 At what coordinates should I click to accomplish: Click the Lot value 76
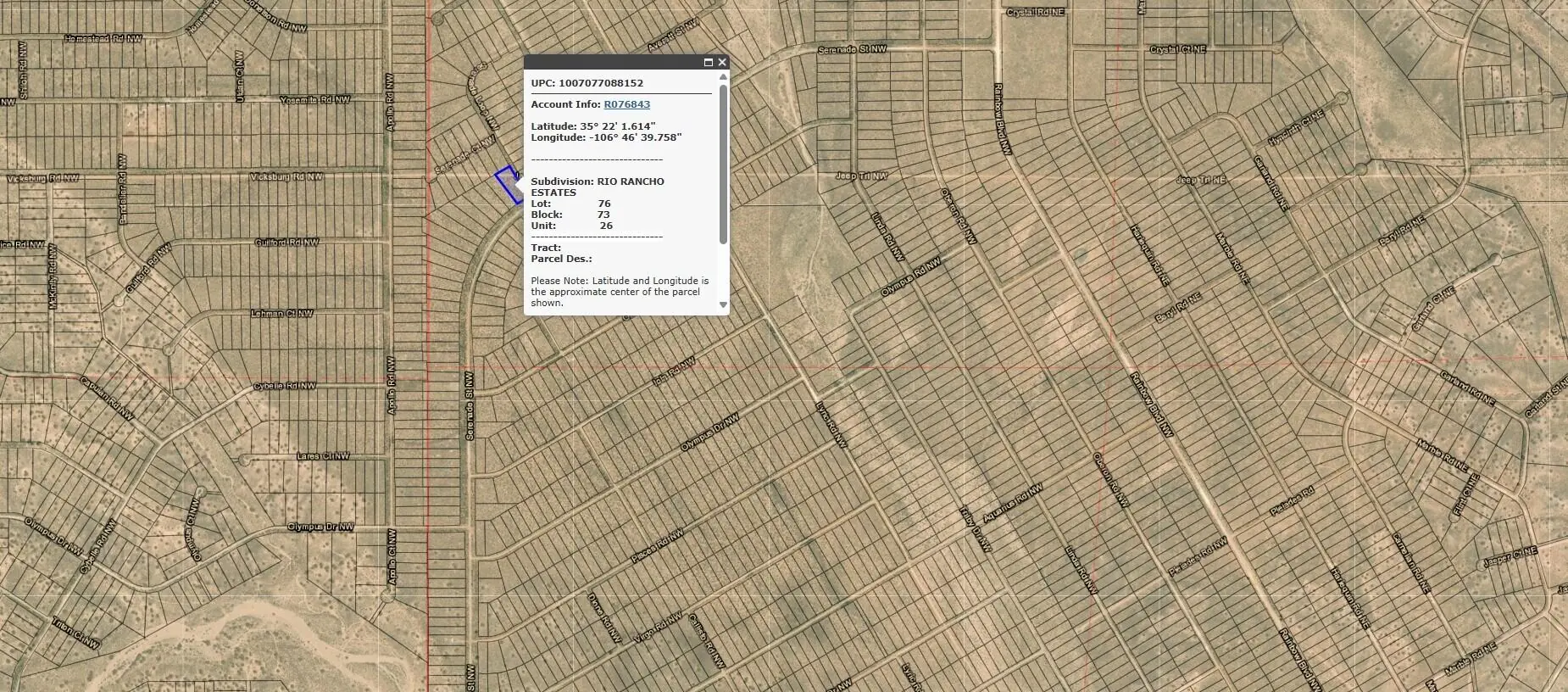pyautogui.click(x=604, y=204)
